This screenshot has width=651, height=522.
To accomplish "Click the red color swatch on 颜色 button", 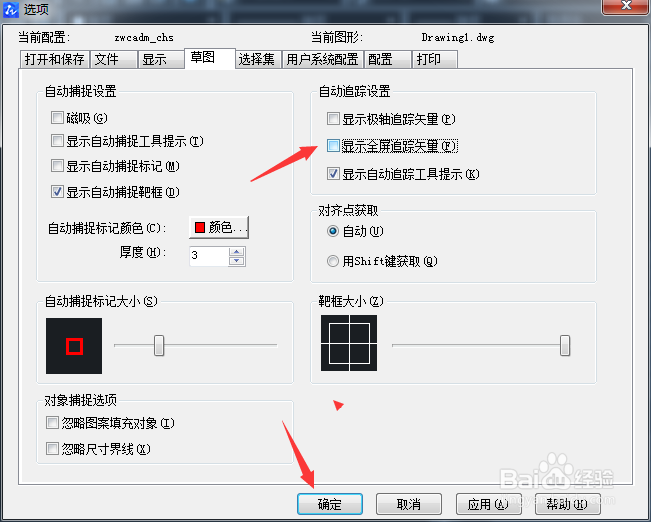I will pos(200,227).
